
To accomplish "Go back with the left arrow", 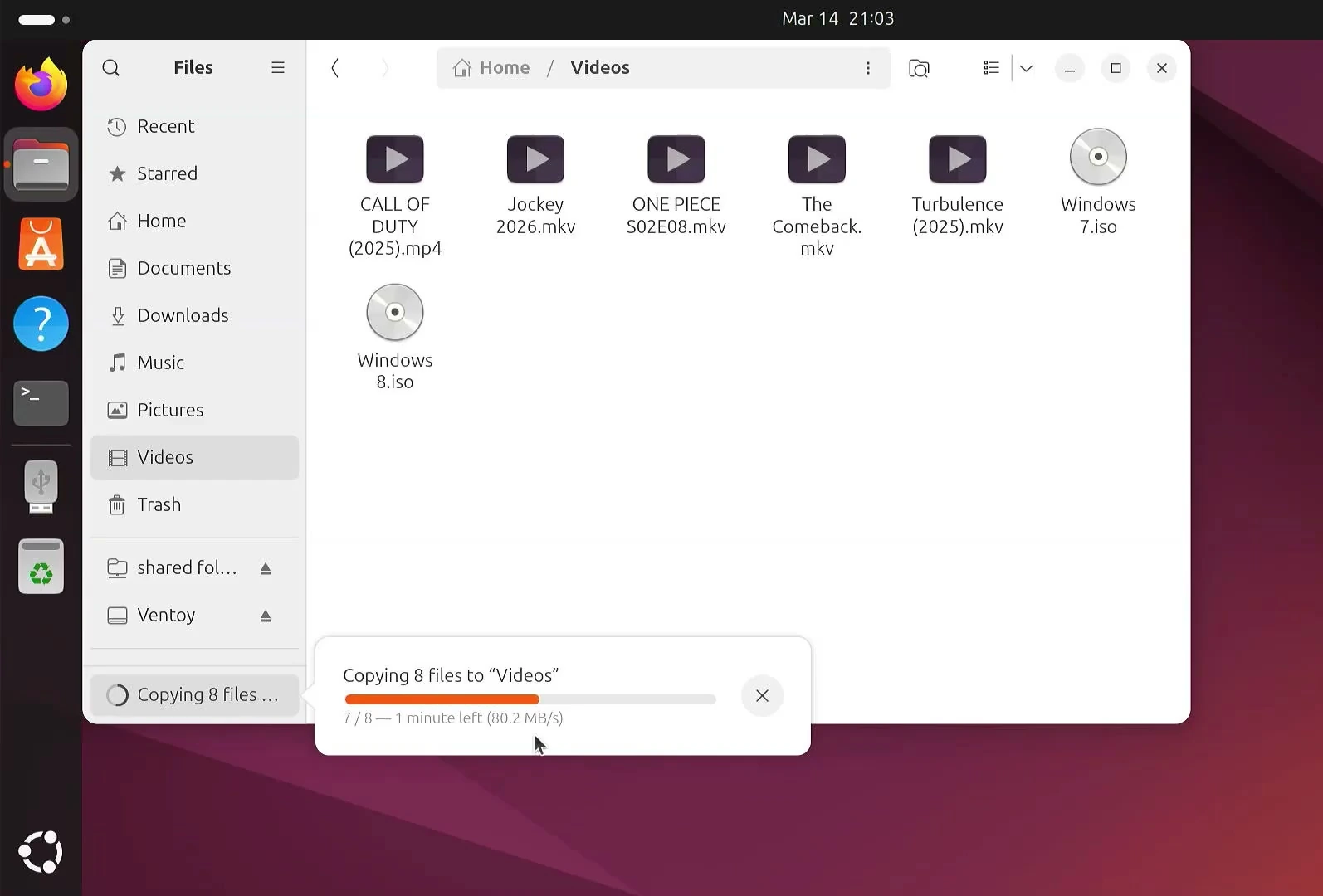I will point(335,68).
